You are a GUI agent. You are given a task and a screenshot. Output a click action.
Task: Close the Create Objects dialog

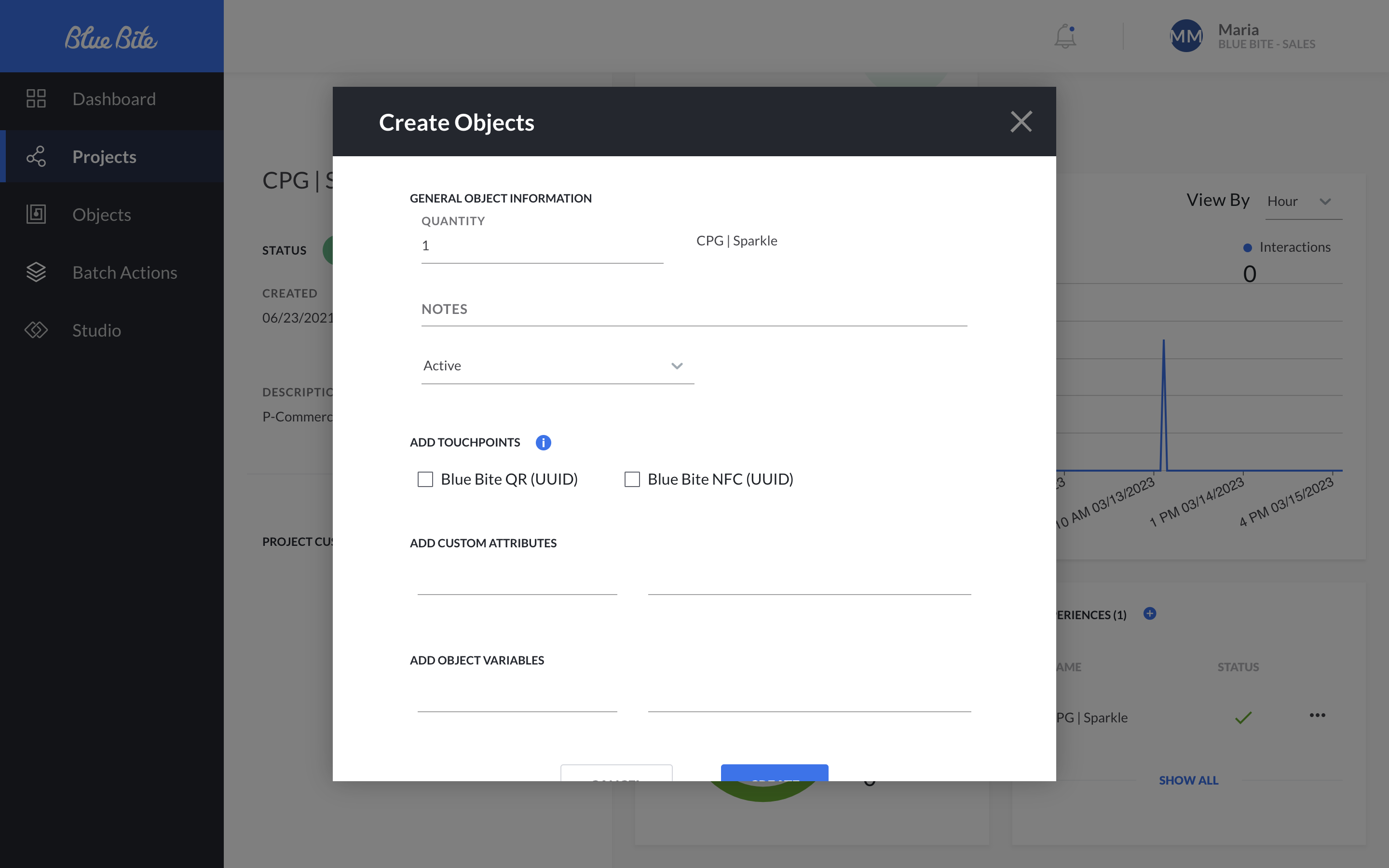[1021, 122]
